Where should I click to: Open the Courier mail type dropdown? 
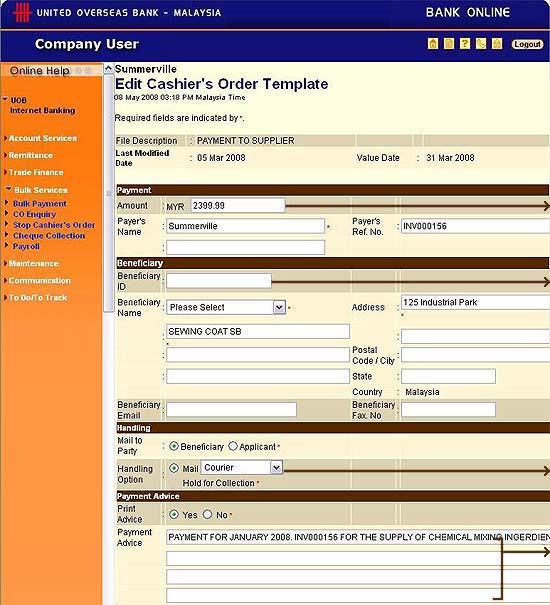click(242, 468)
